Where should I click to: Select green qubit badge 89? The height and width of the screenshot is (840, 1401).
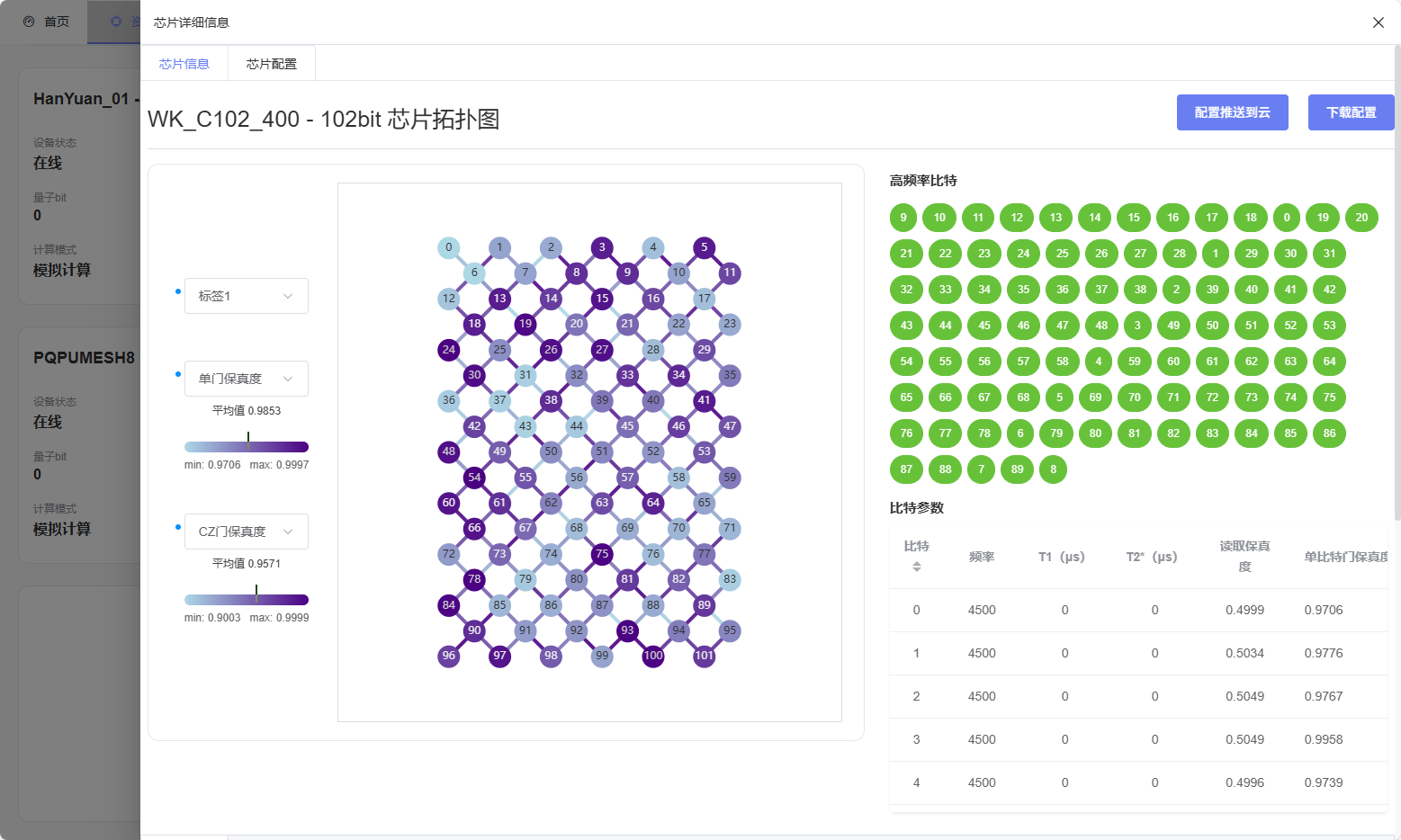point(1017,469)
